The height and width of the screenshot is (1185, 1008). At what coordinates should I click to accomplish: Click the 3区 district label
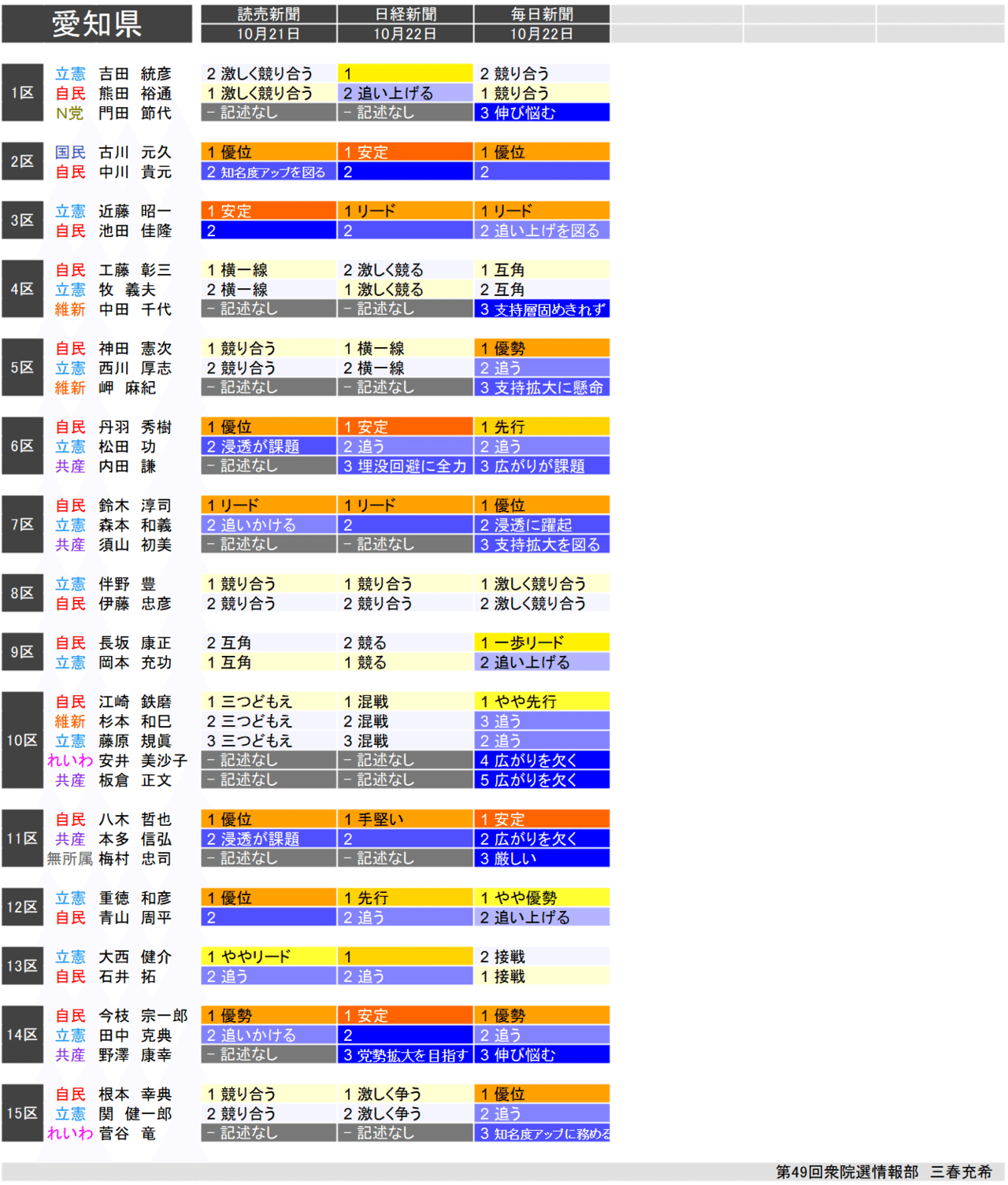(x=22, y=220)
